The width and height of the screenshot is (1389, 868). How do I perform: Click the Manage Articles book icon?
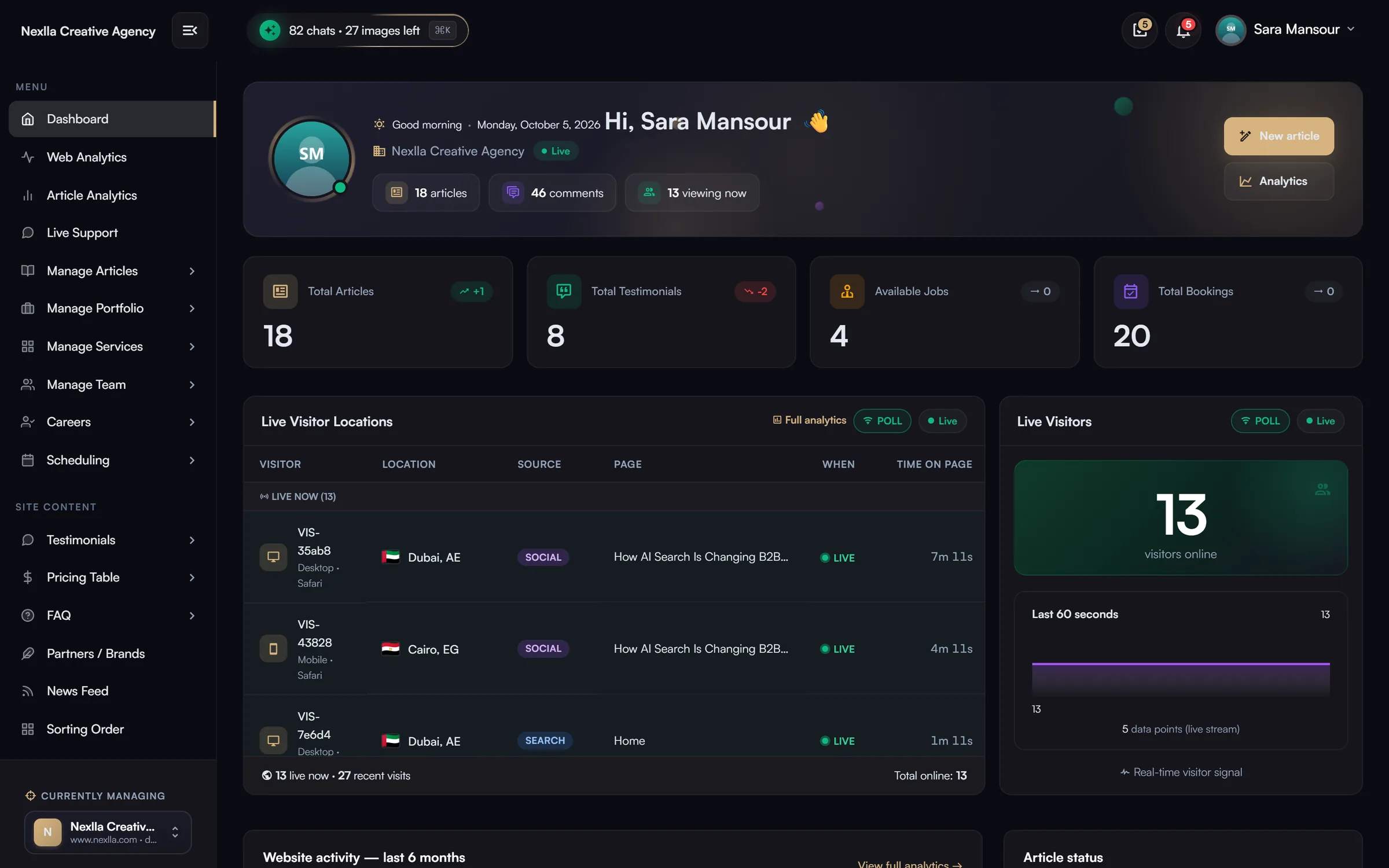[28, 270]
